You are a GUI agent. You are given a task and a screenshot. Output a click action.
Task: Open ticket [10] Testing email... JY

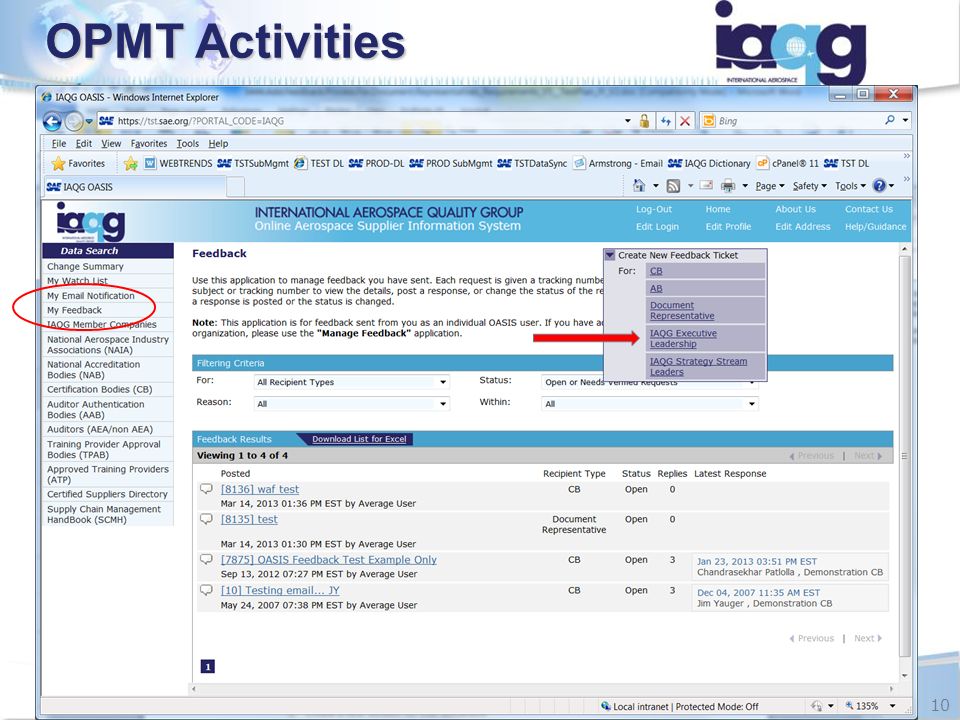280,590
